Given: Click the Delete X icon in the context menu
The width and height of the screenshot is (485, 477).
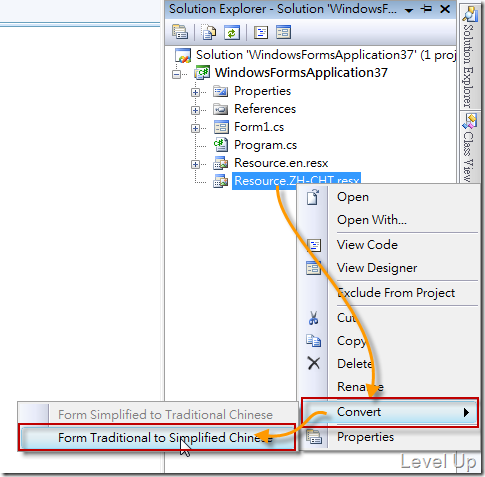Looking at the screenshot, I should (314, 363).
